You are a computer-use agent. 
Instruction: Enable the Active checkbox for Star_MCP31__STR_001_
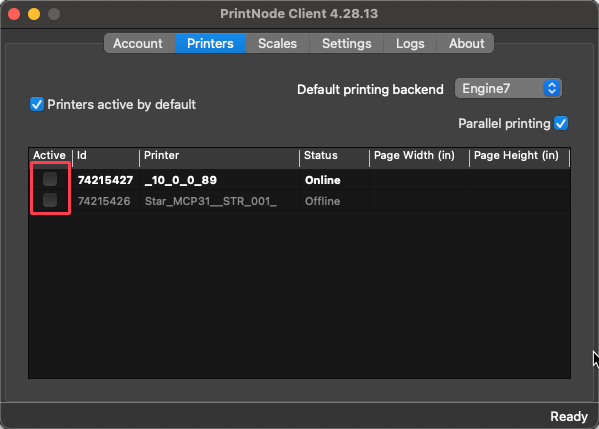[x=50, y=200]
